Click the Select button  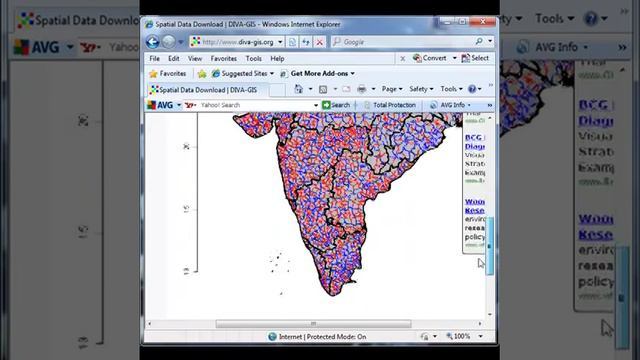point(475,58)
